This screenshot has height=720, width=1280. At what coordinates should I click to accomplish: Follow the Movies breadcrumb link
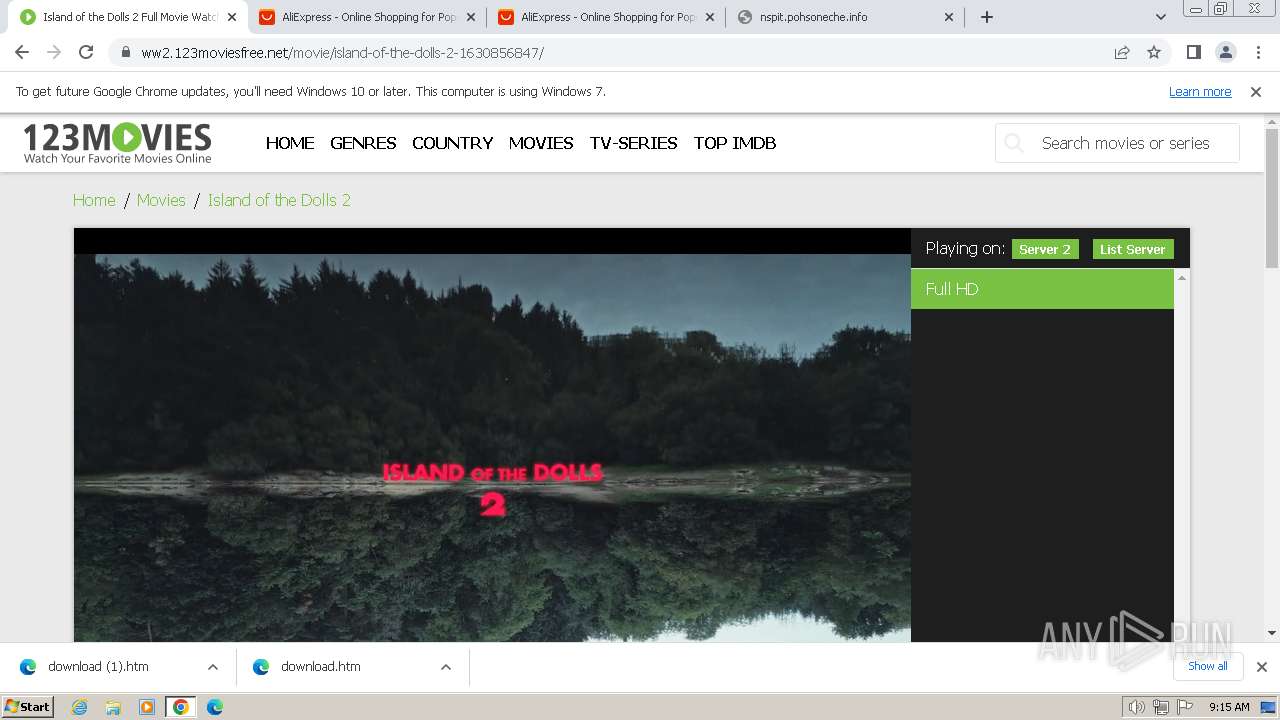(x=161, y=200)
